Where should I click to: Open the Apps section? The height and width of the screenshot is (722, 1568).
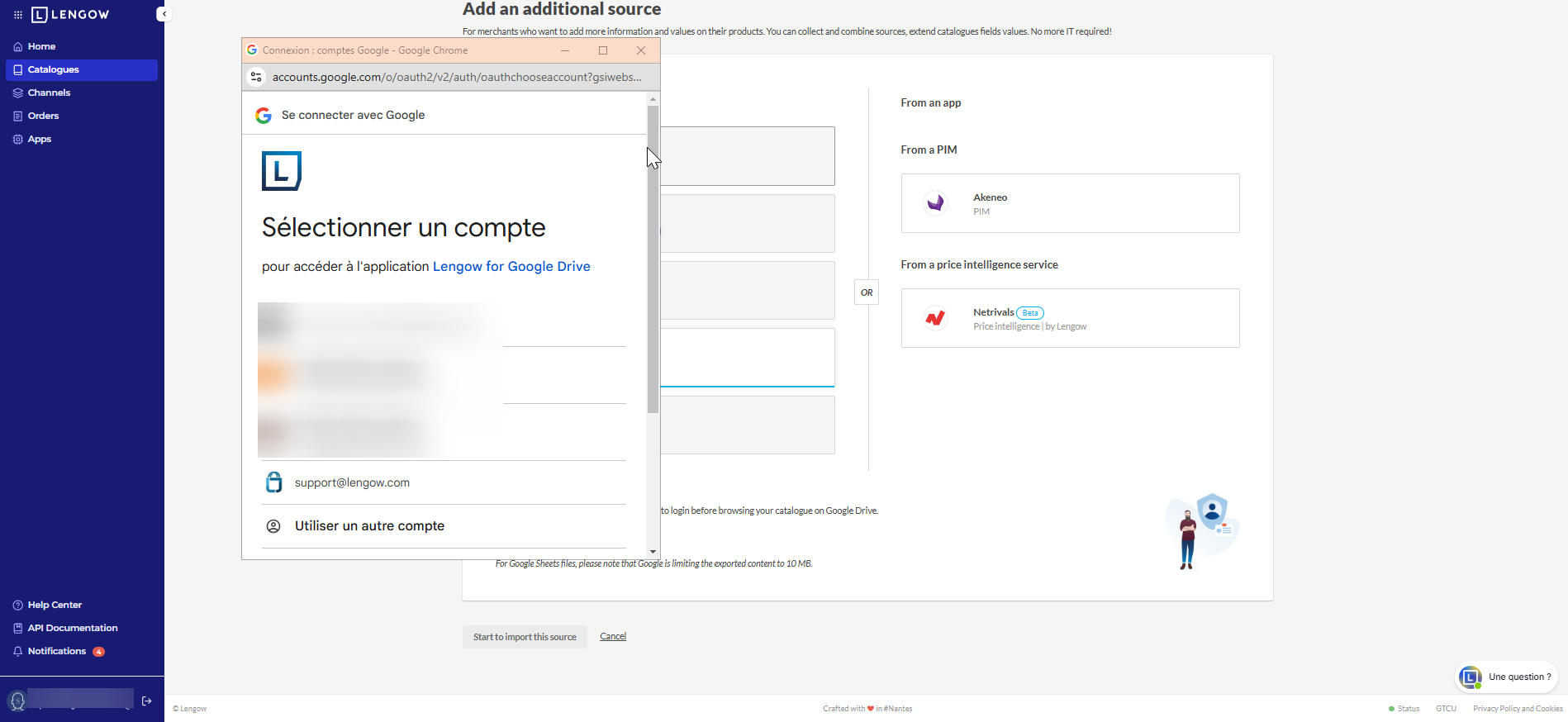[x=40, y=139]
